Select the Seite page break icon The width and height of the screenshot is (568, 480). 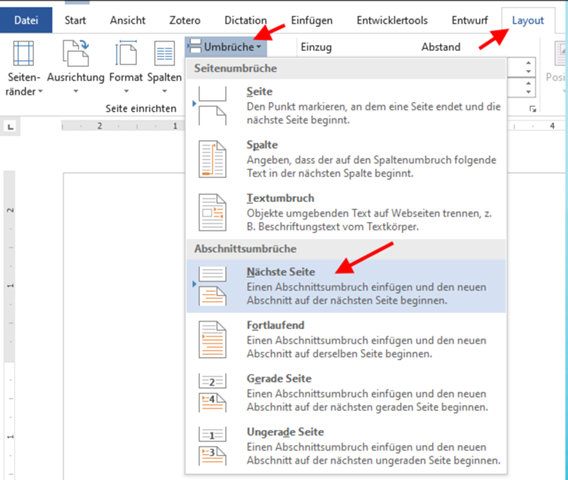213,105
